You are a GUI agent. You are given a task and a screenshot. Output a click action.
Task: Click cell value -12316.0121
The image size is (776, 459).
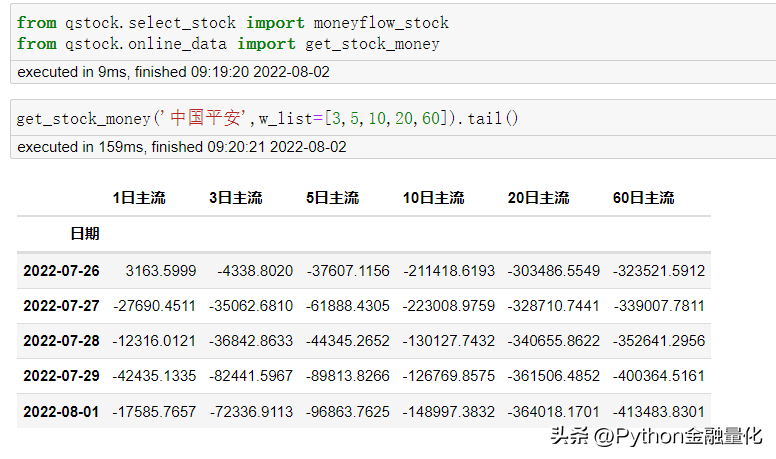154,341
